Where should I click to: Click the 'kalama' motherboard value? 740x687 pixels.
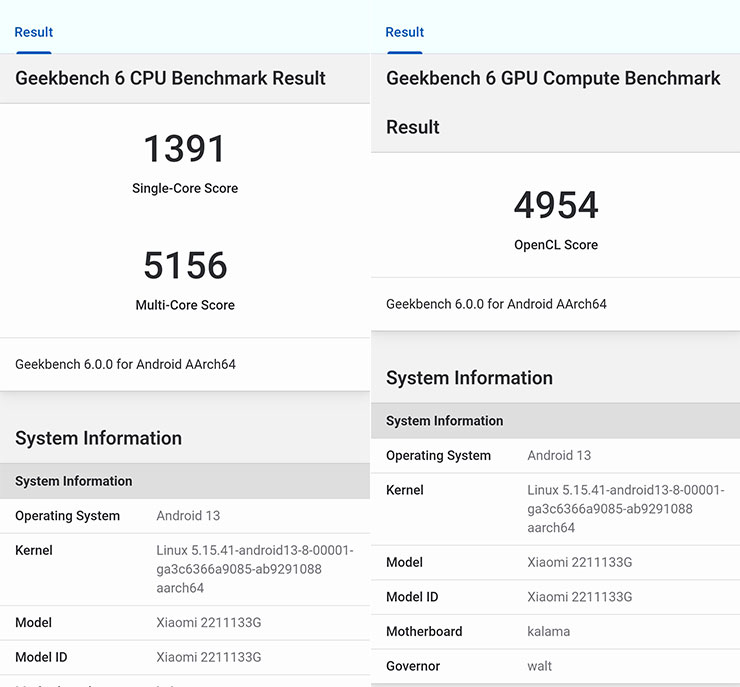point(548,631)
